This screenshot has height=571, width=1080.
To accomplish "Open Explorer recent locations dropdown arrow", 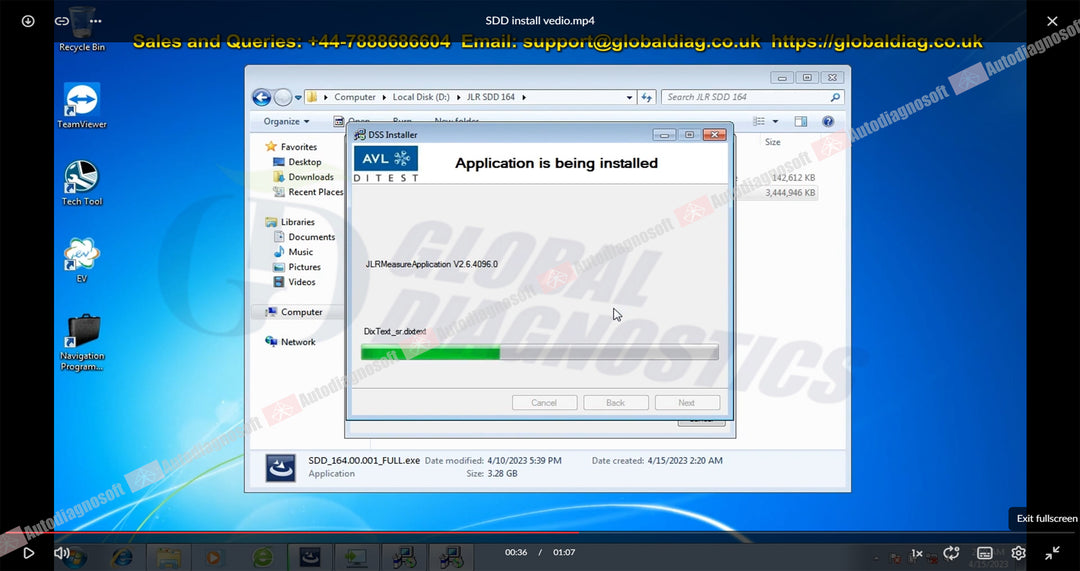I will pos(298,98).
